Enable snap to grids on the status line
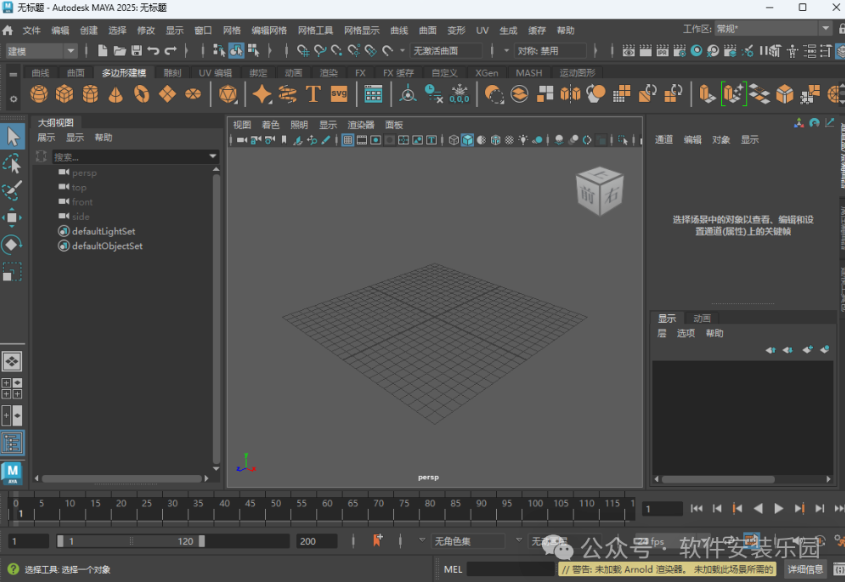845x582 pixels. click(x=303, y=51)
